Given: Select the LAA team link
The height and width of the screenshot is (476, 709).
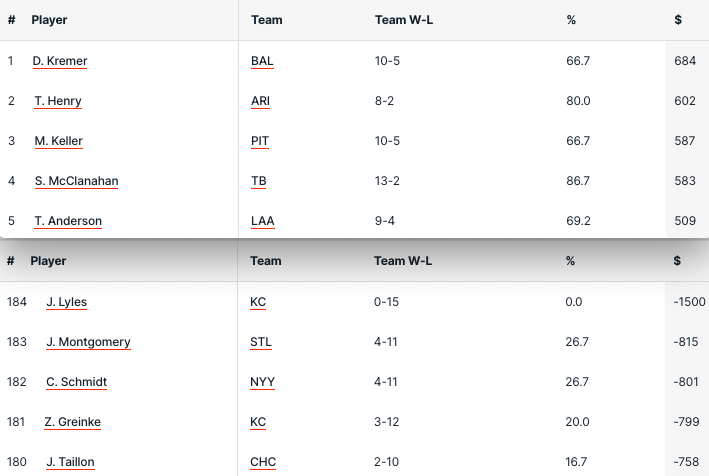Looking at the screenshot, I should (x=262, y=221).
